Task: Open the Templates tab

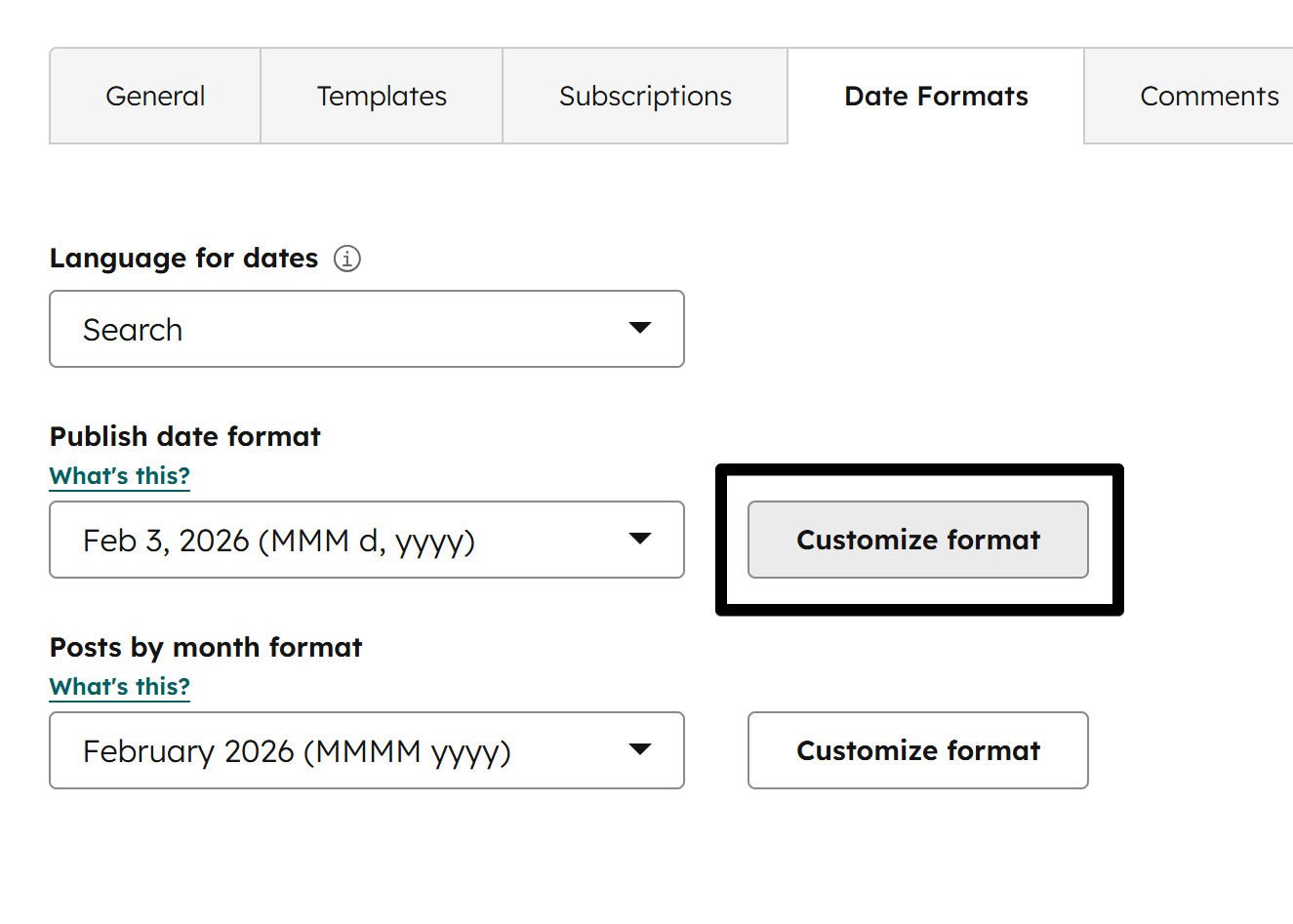Action: (382, 96)
